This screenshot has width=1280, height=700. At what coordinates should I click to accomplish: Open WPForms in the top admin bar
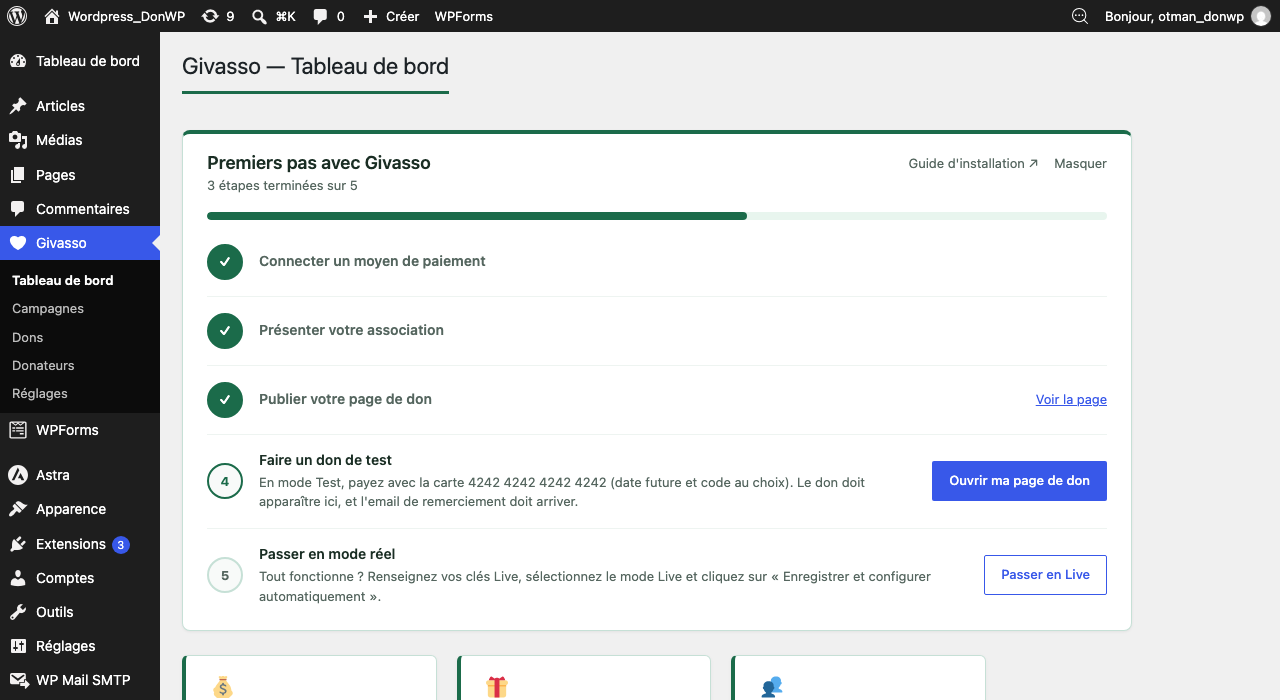464,16
